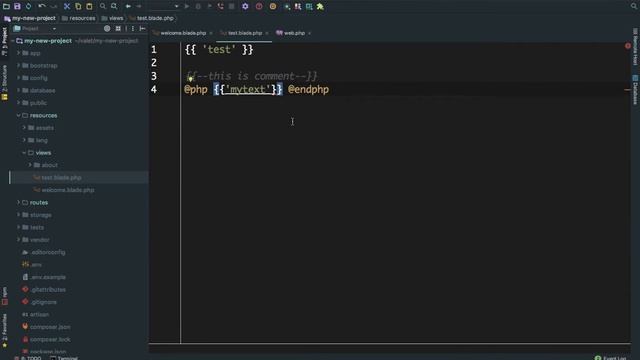Click the Synchronize/refresh toolbar icon

click(28, 6)
